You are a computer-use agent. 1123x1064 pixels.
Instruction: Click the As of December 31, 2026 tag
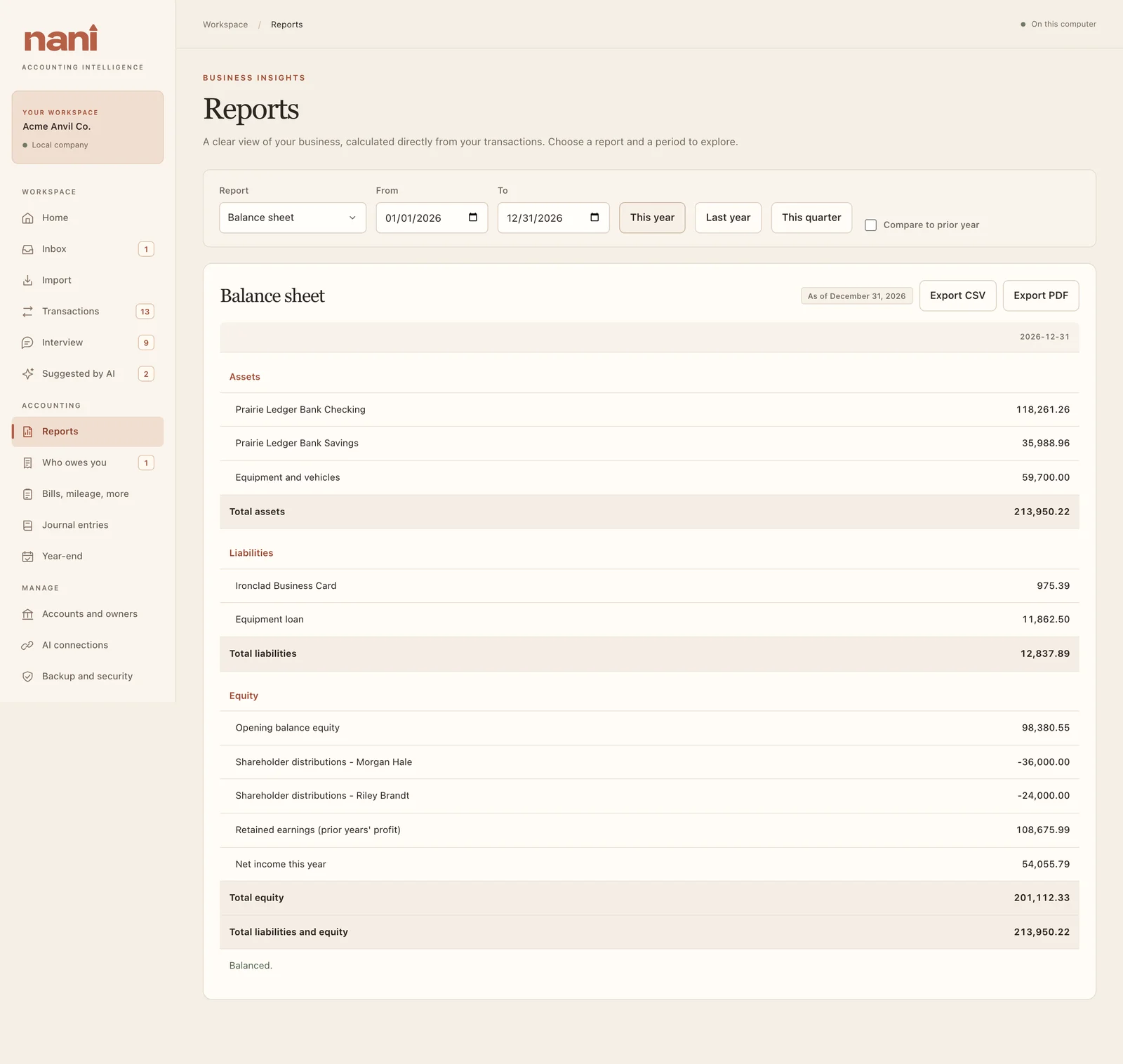pyautogui.click(x=856, y=296)
